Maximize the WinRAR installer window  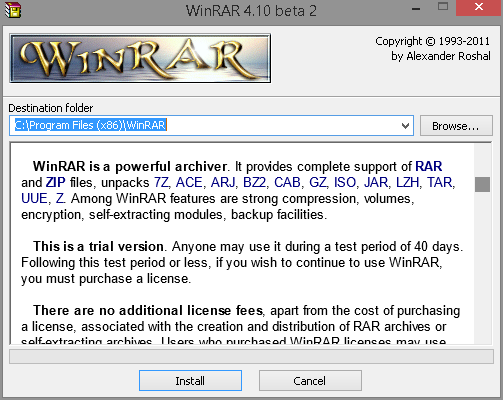point(443,7)
